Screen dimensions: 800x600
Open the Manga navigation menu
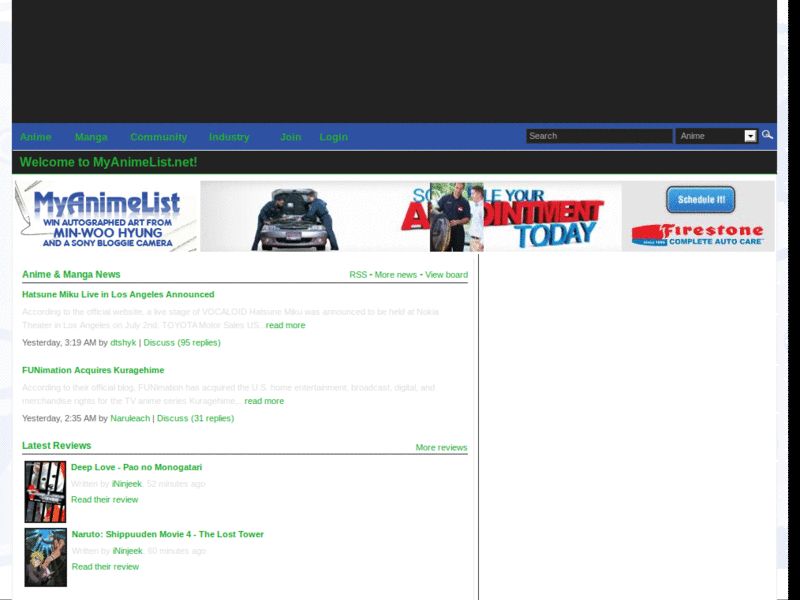coord(91,137)
